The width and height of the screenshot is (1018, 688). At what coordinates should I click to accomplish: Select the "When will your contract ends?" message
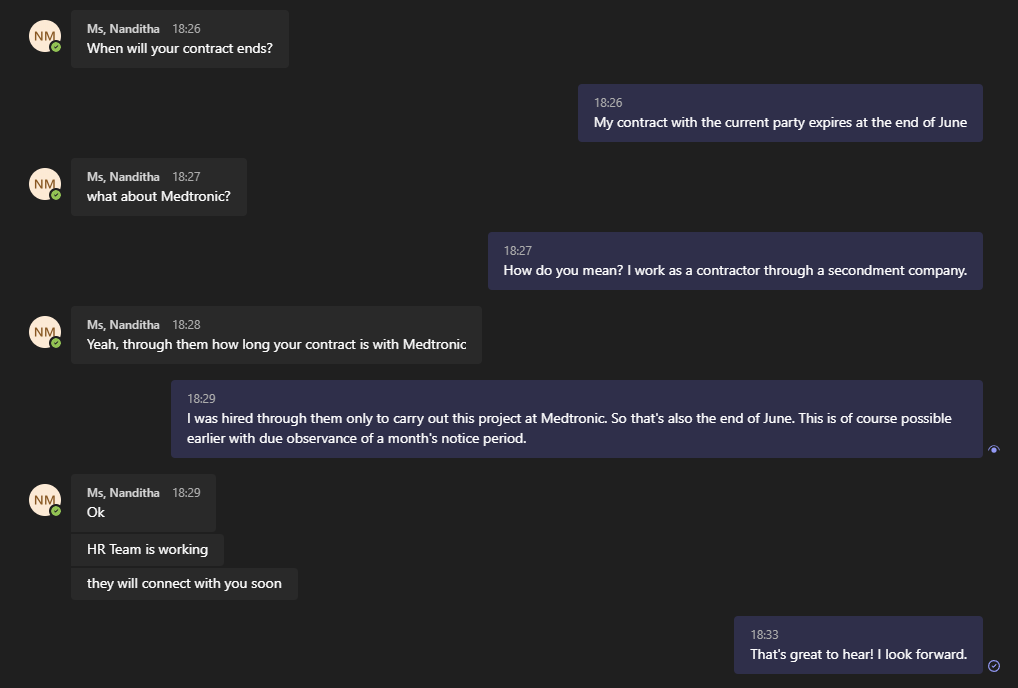[180, 48]
